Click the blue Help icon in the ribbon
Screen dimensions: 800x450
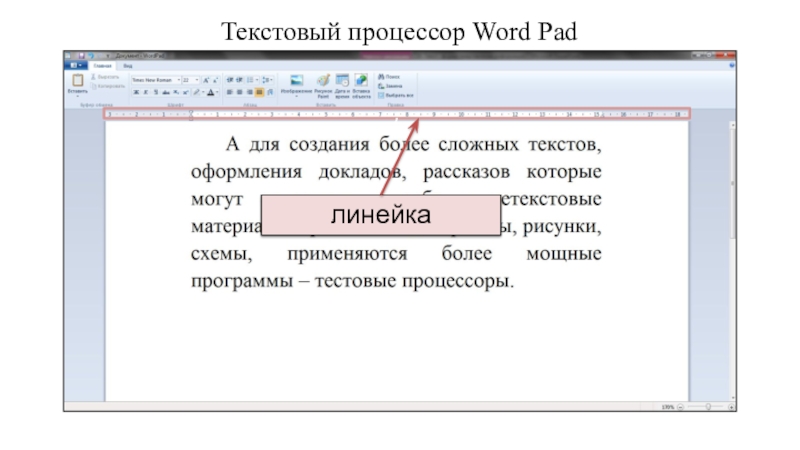pos(731,66)
